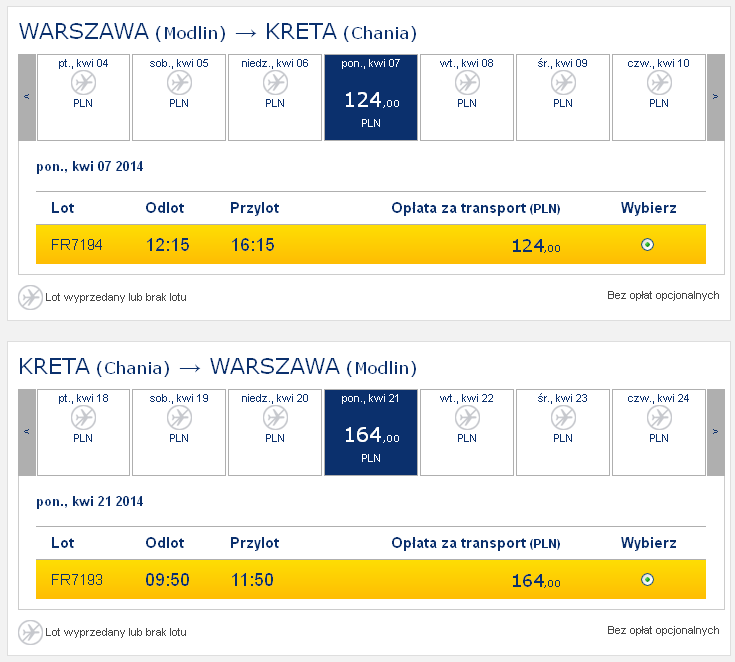Image resolution: width=735 pixels, height=662 pixels.
Task: Click the sold-out icon on pt., kwi 18
Action: [x=83, y=418]
